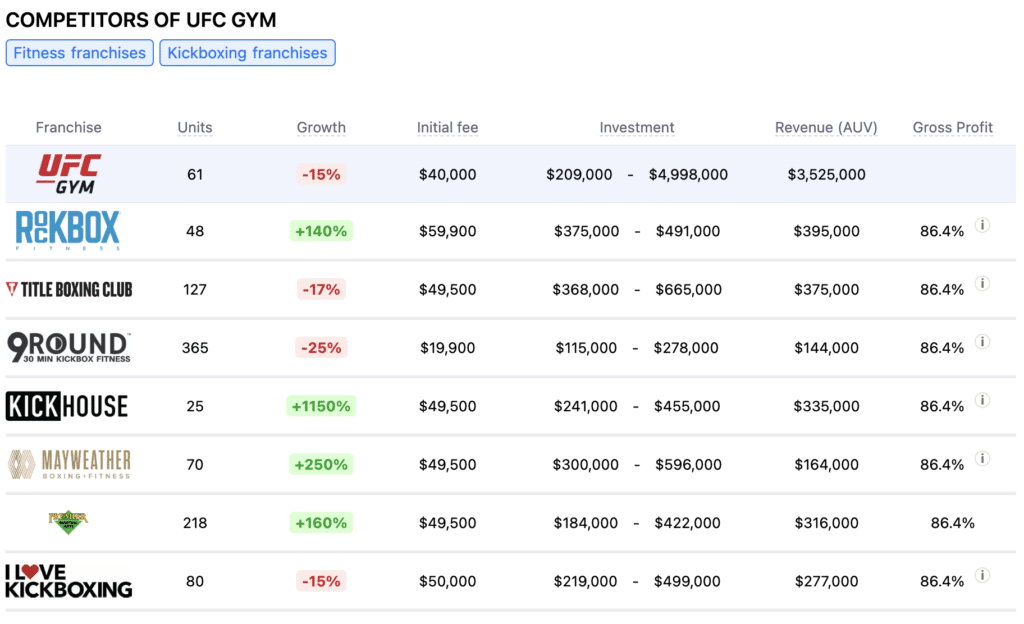Click the $115,000 investment lower value
1024x624 pixels.
coord(586,348)
